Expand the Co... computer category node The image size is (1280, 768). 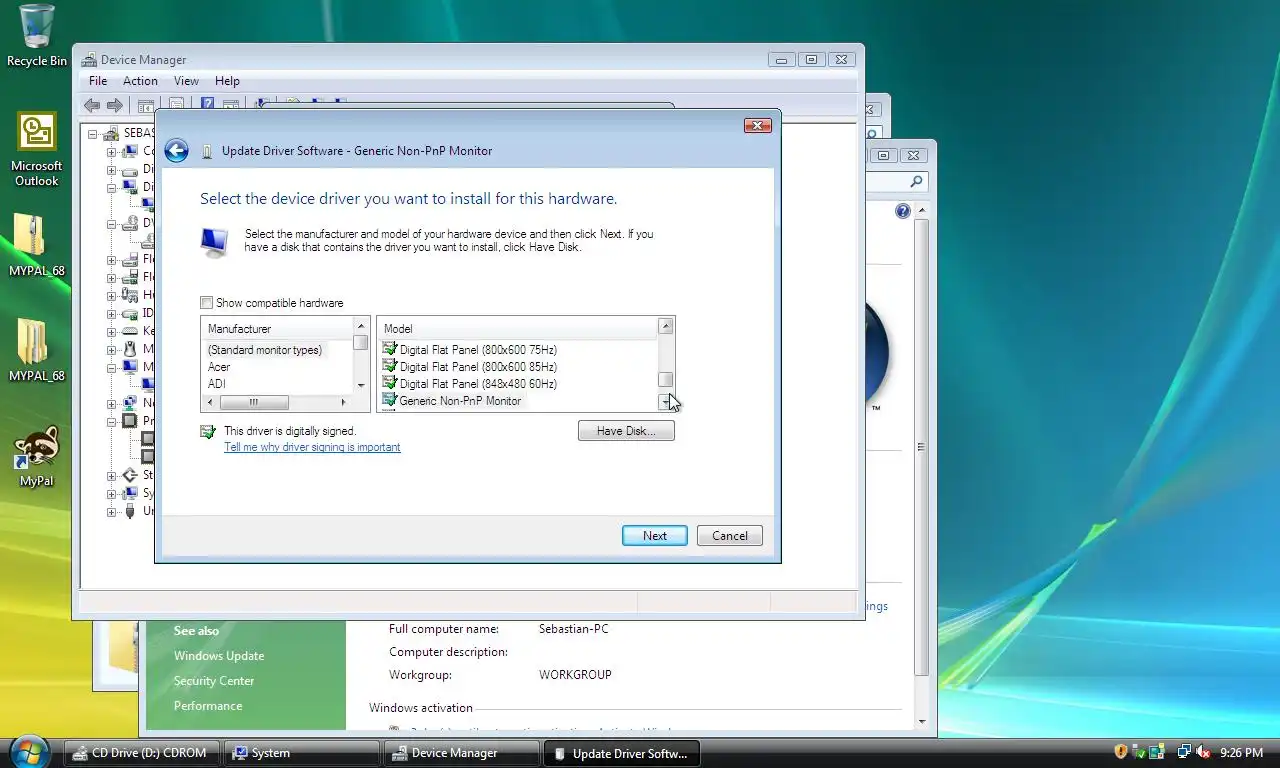(112, 151)
